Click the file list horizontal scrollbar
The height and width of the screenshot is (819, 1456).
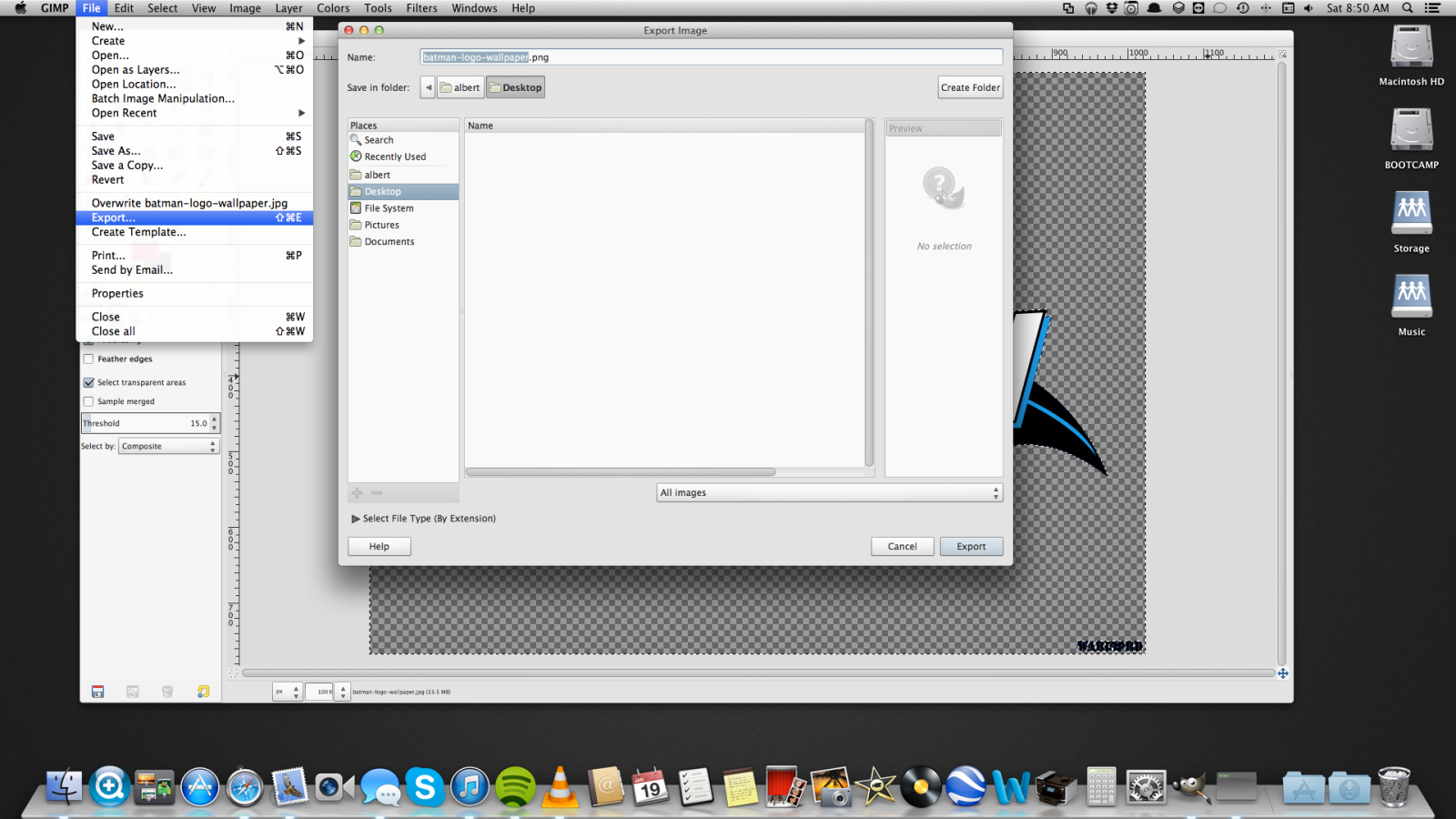click(x=621, y=472)
